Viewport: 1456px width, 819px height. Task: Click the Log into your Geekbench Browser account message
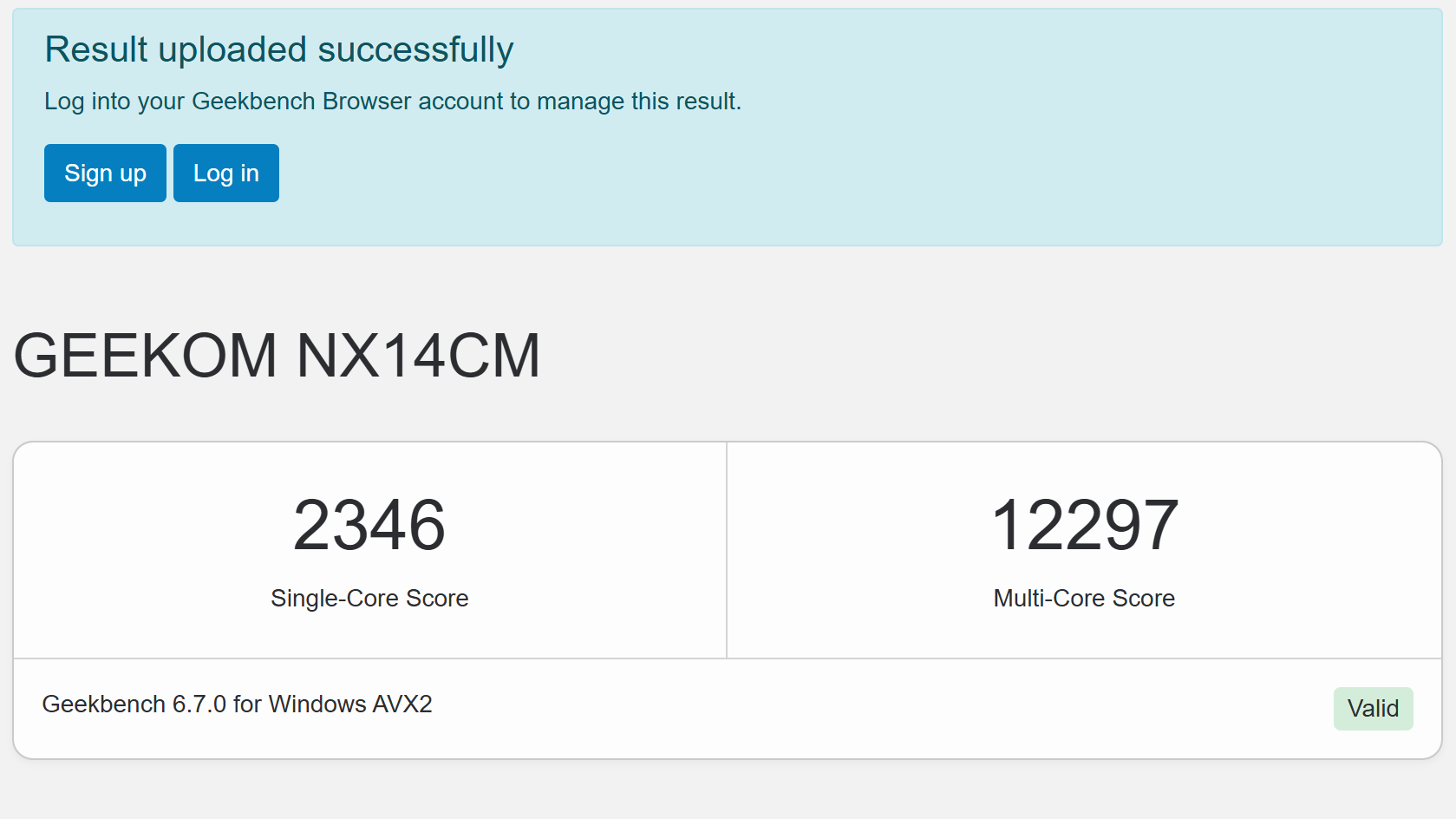[393, 102]
